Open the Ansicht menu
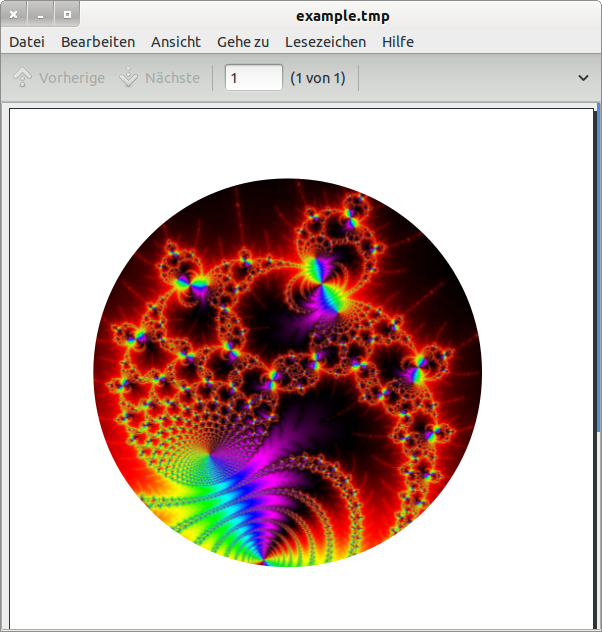This screenshot has height=632, width=602. [176, 42]
